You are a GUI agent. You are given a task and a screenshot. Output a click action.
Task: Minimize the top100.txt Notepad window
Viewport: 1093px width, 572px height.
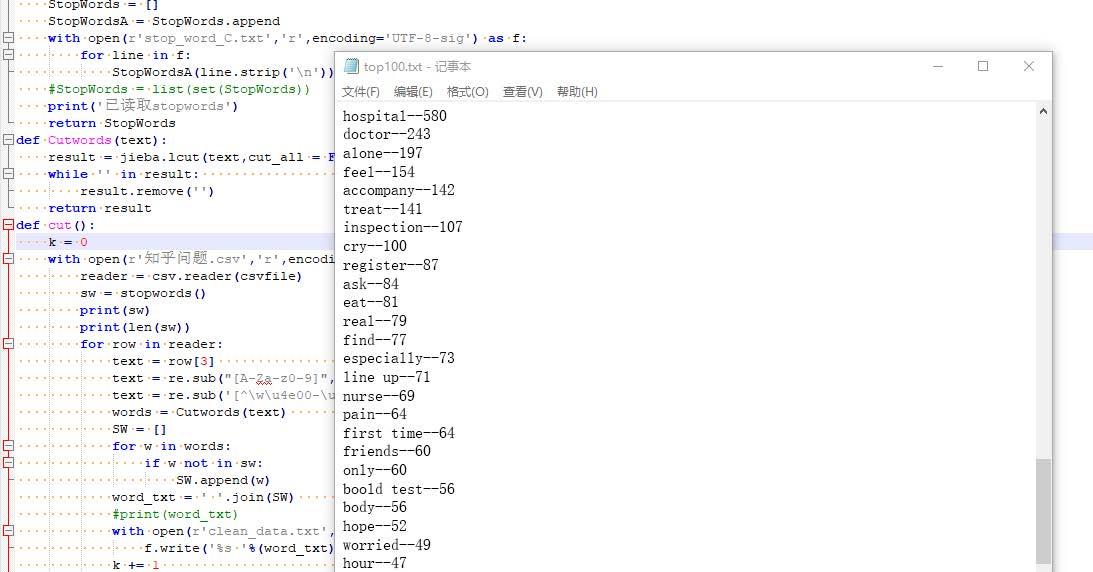point(938,66)
